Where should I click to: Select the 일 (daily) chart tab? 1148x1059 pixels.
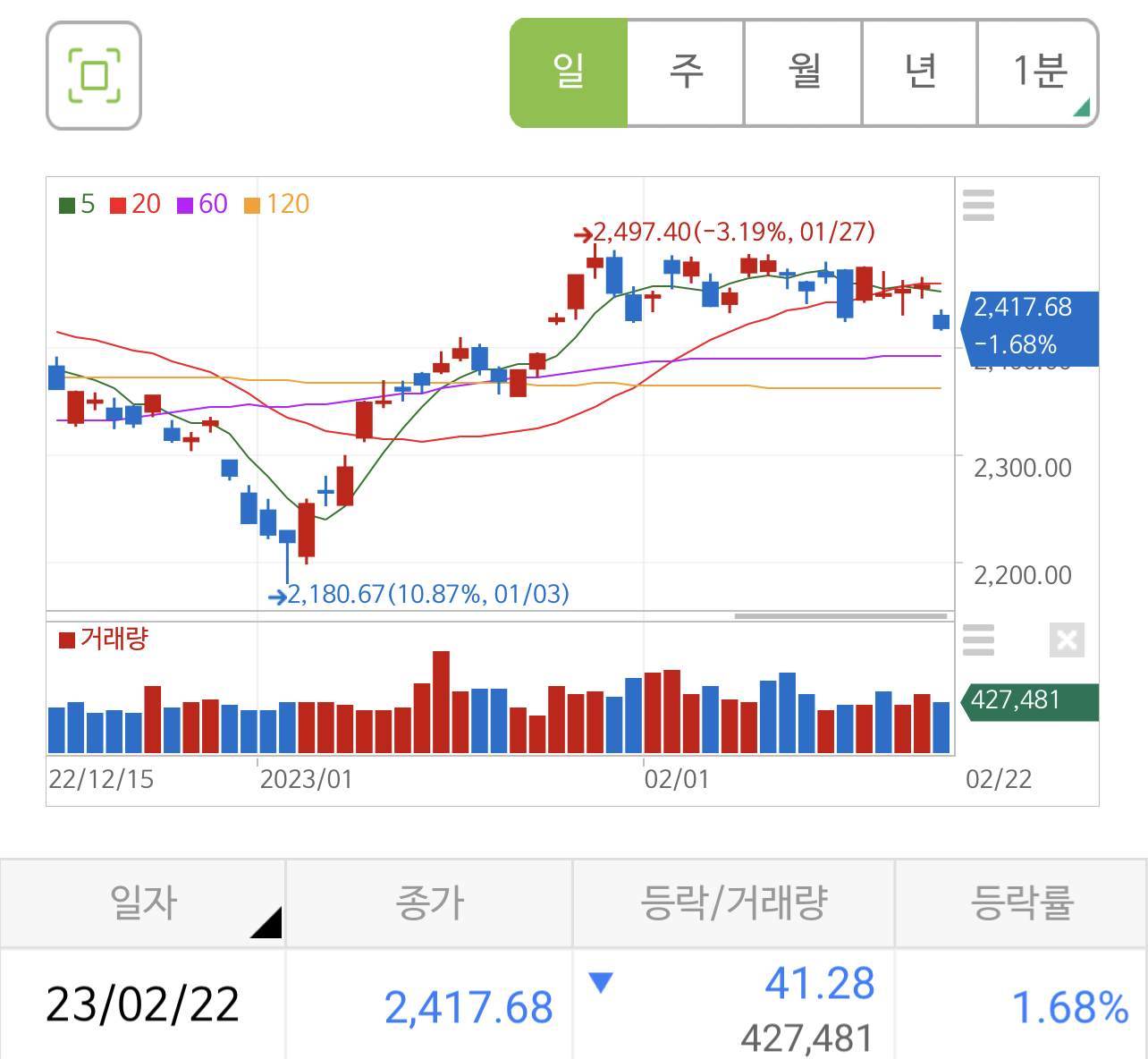click(569, 73)
